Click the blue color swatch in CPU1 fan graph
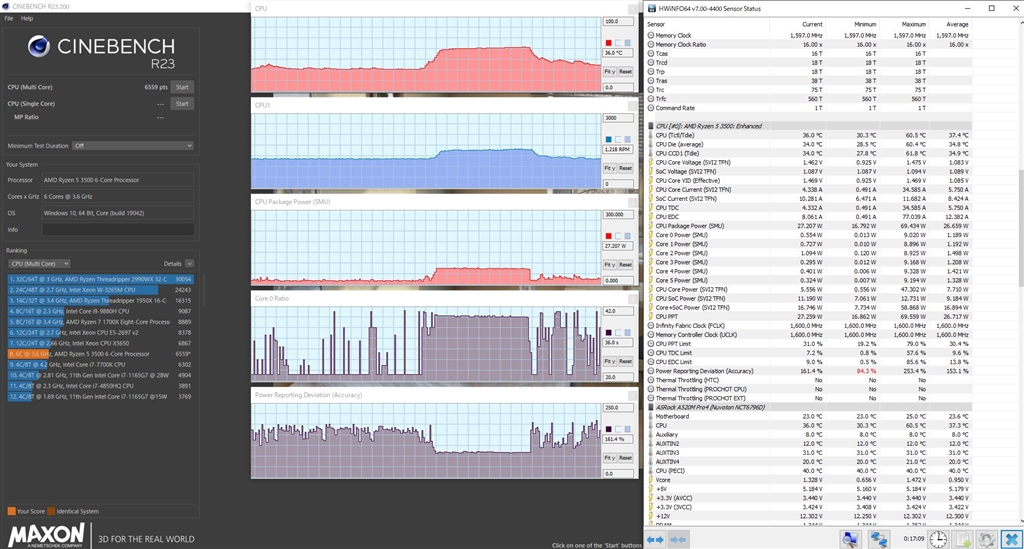This screenshot has width=1024, height=549. 609,140
